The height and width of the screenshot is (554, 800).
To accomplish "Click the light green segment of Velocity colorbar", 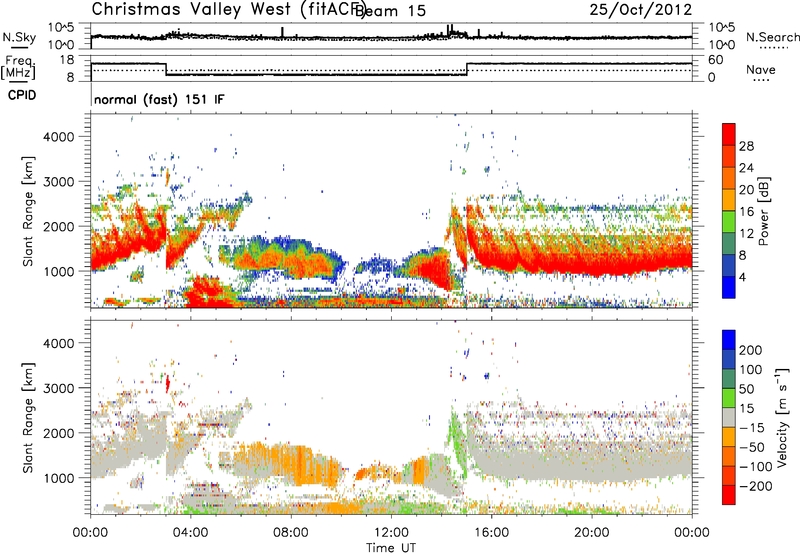I will (729, 398).
